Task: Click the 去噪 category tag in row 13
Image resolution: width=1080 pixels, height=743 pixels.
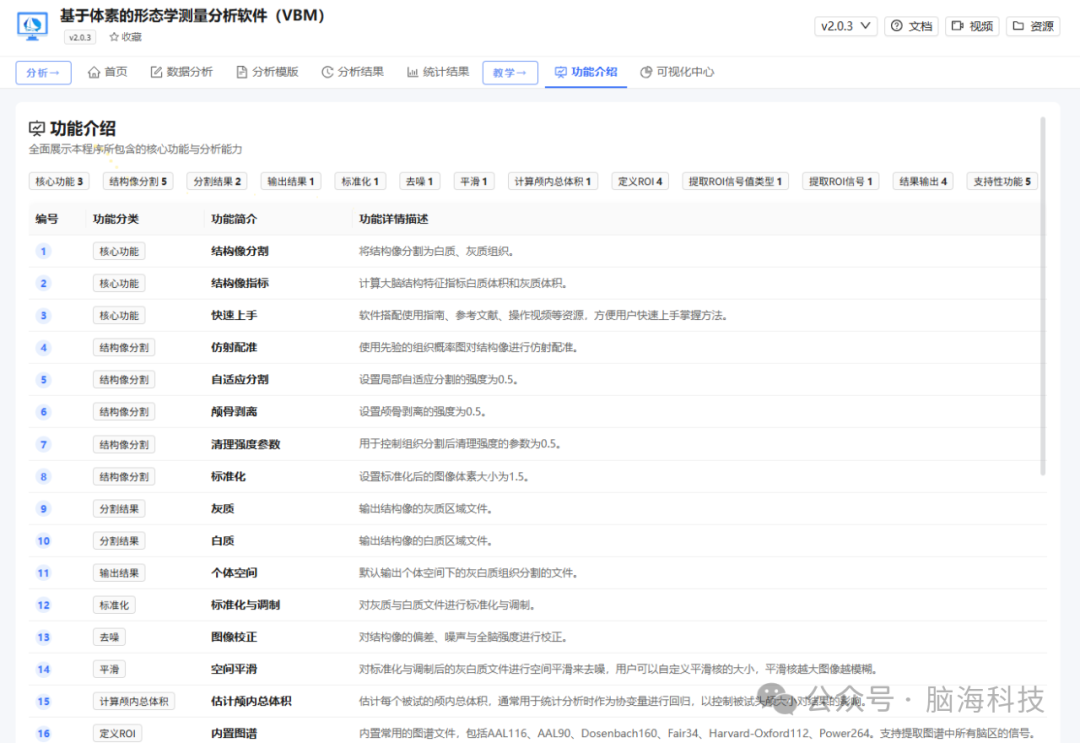Action: [109, 637]
